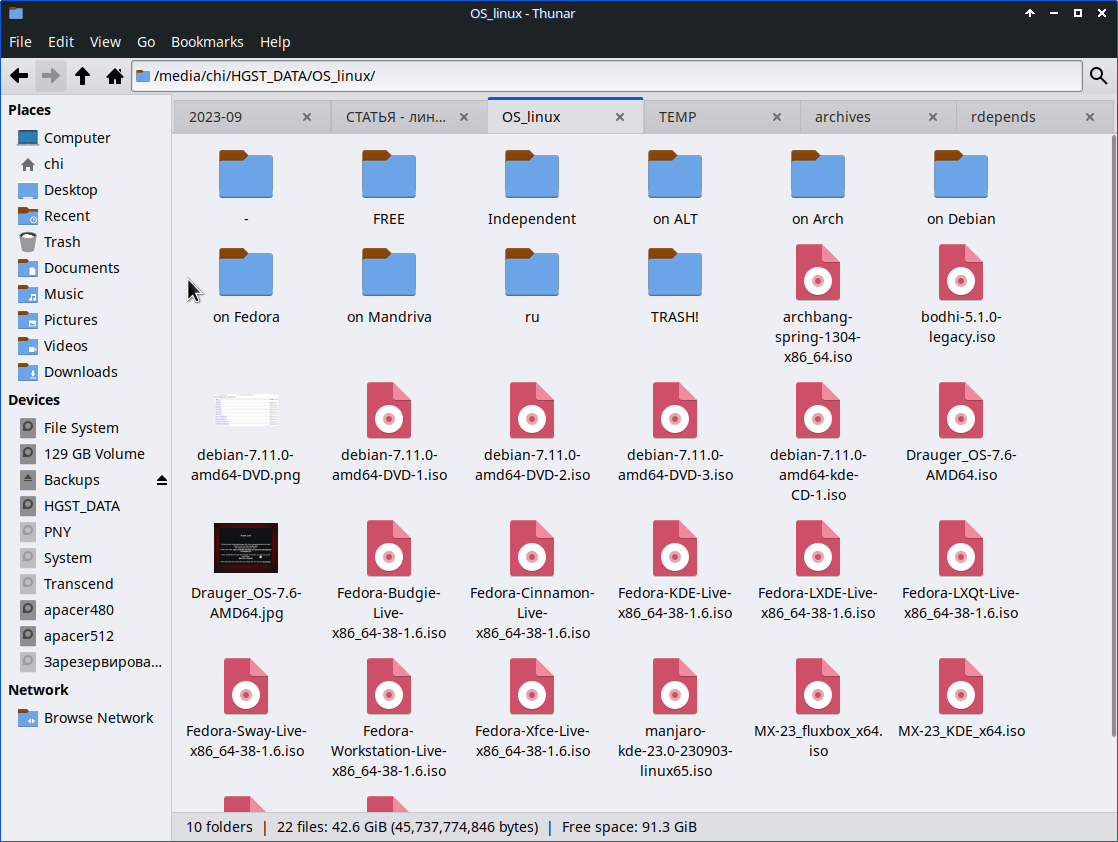Open Drauger_OS-7.6-AMD64.jpg thumbnail
The width and height of the screenshot is (1118, 842).
[246, 548]
